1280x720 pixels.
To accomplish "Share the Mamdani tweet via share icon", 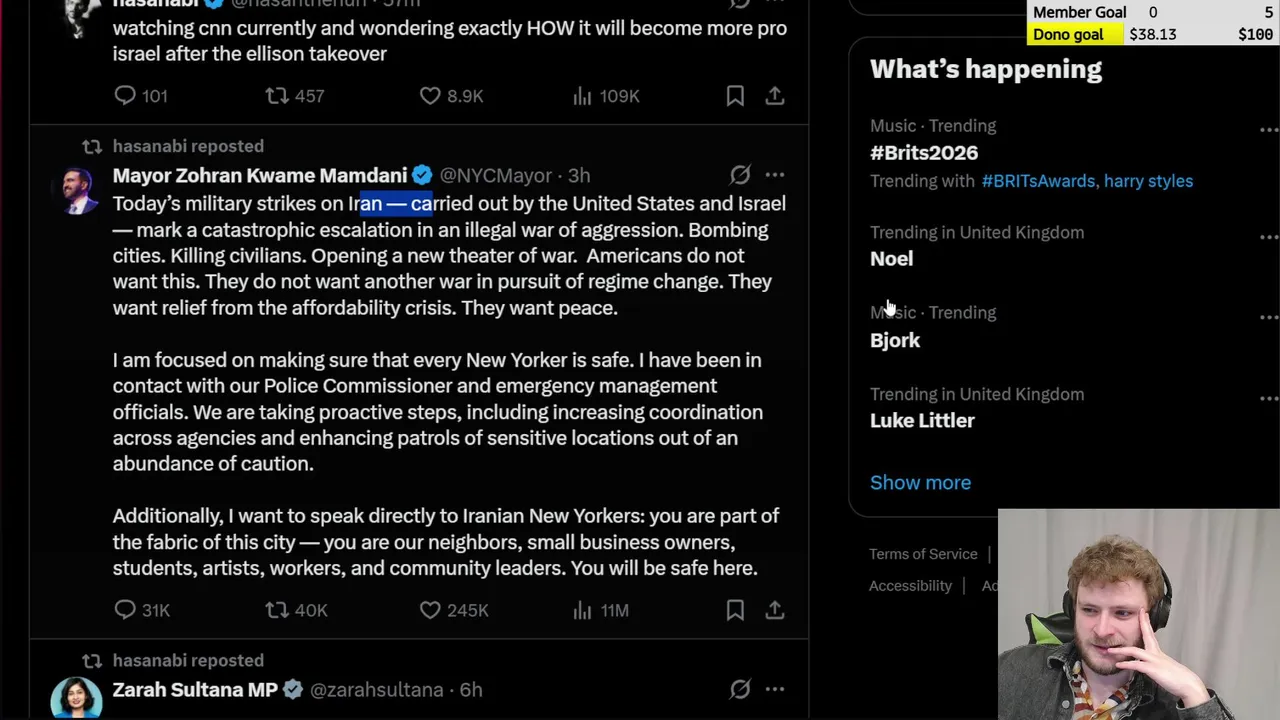I will [x=775, y=610].
